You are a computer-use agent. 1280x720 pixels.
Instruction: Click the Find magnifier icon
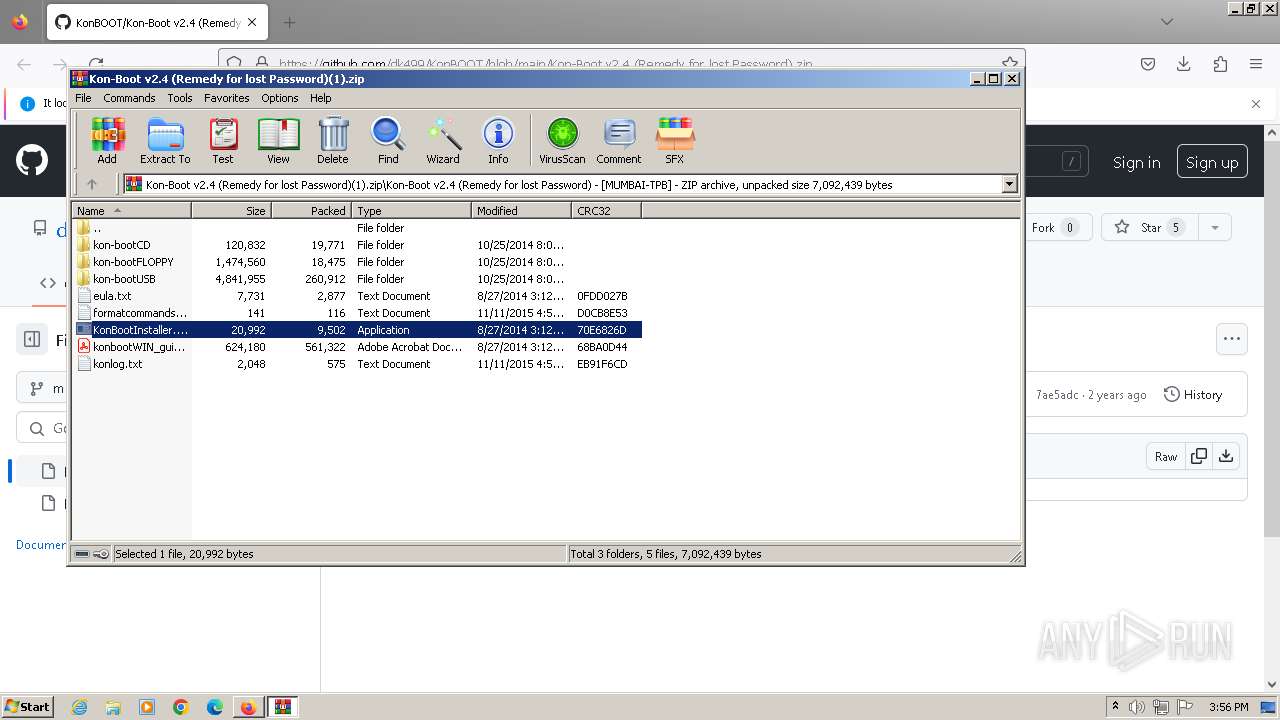pyautogui.click(x=388, y=140)
